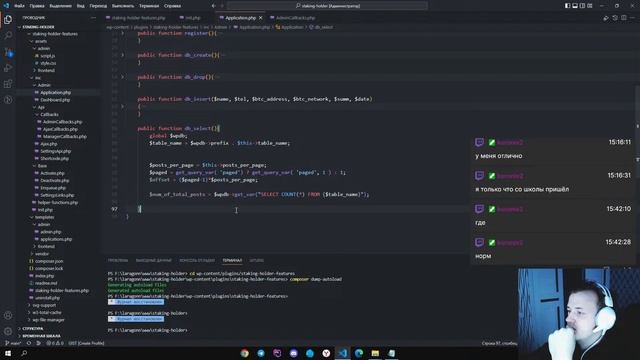Open style.css in the explorer
Viewport: 640px width, 360px height.
point(48,63)
